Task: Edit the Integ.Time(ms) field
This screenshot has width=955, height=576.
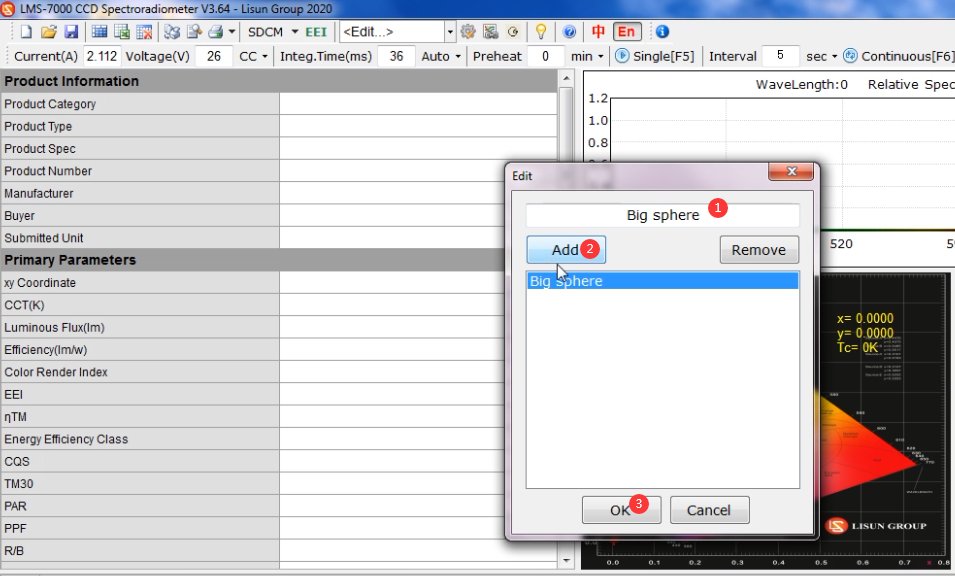Action: pyautogui.click(x=396, y=56)
